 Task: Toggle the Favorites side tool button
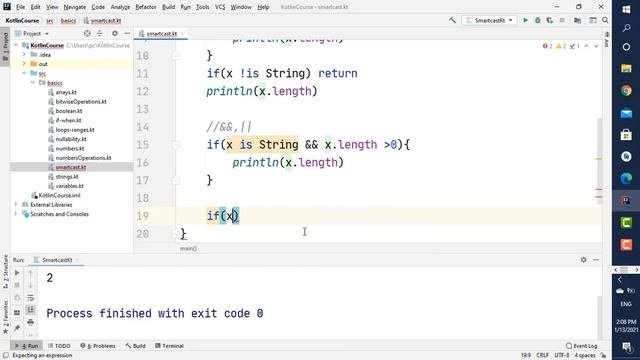[x=5, y=317]
